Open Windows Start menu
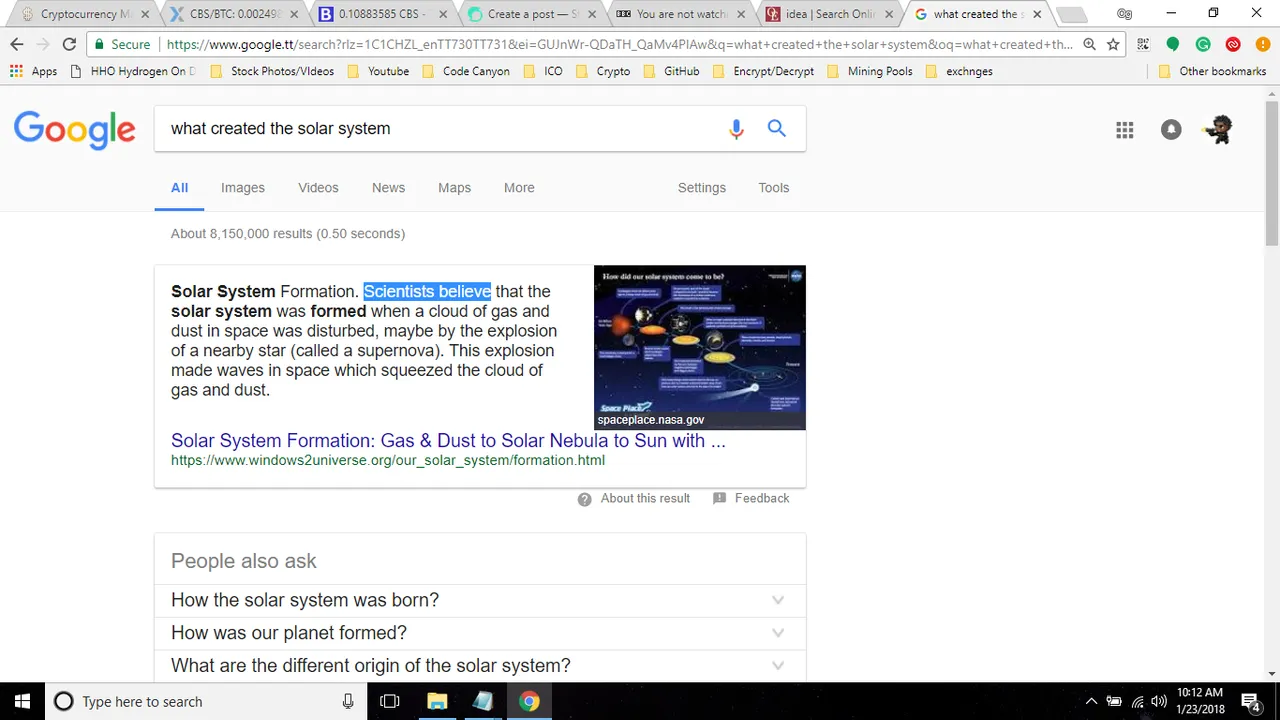Viewport: 1280px width, 720px height. pyautogui.click(x=22, y=701)
